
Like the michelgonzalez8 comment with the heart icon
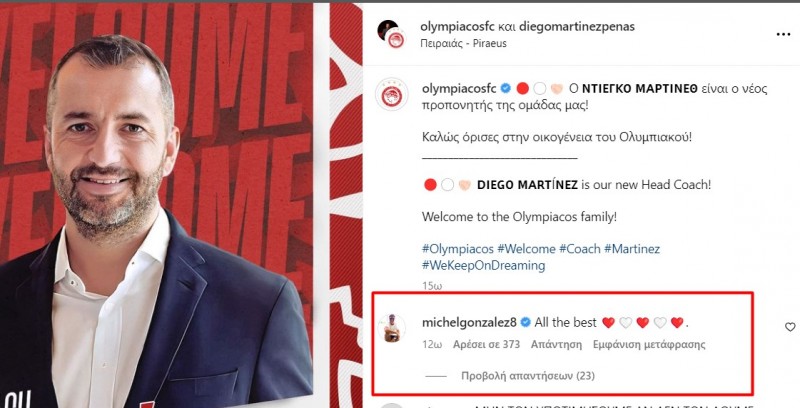pyautogui.click(x=790, y=327)
